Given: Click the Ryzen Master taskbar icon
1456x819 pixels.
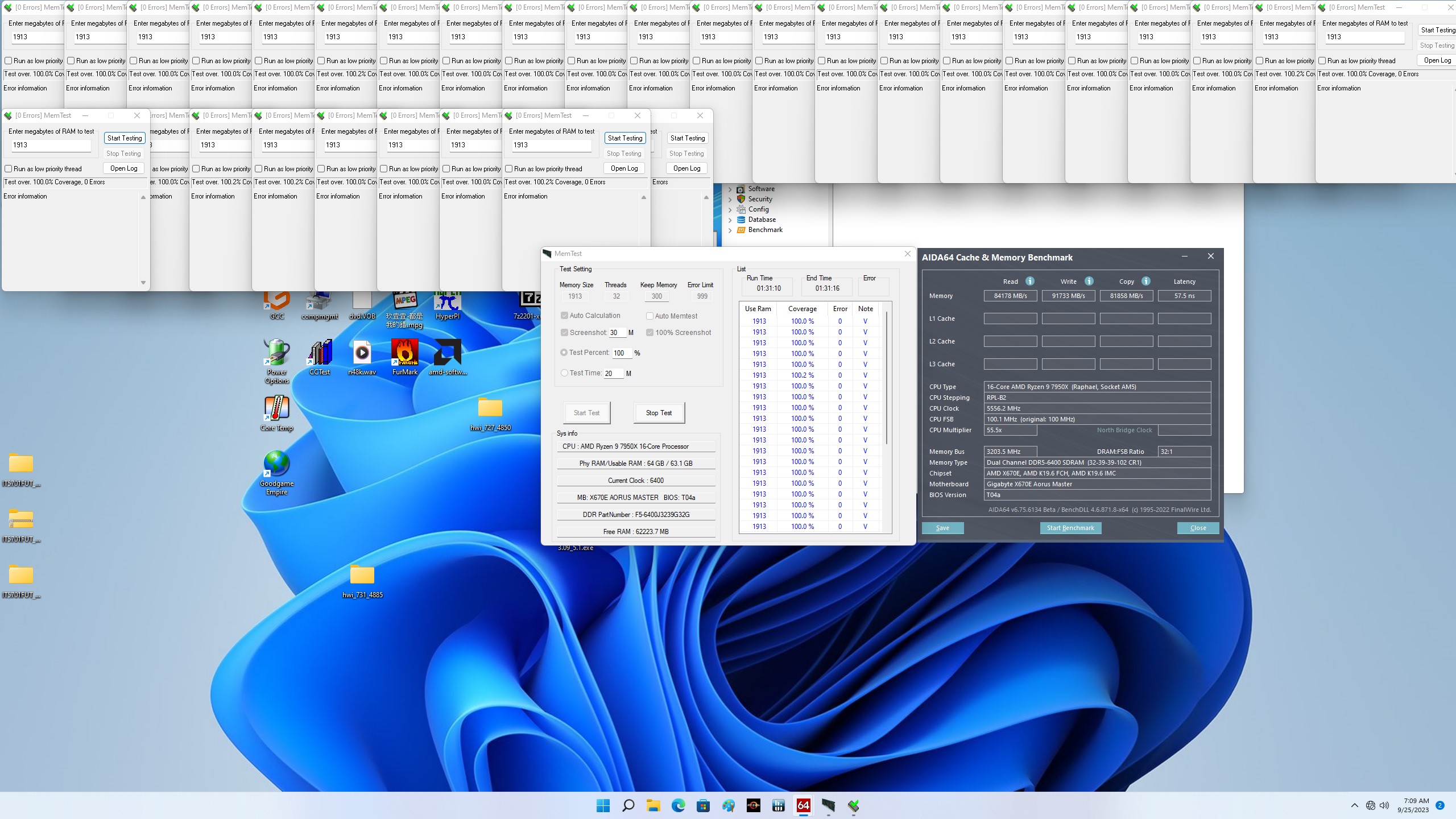Looking at the screenshot, I should point(753,805).
